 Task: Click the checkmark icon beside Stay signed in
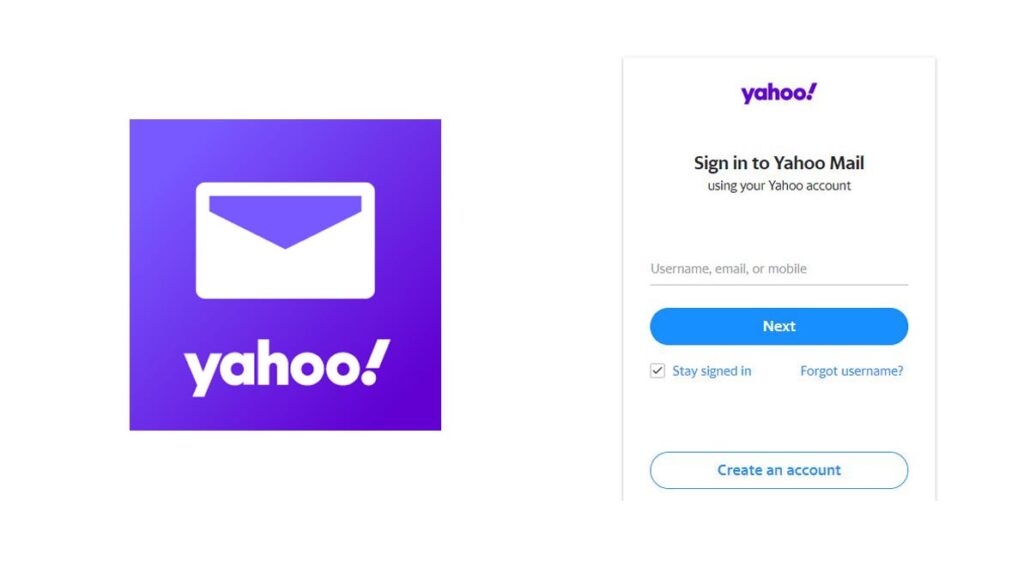tap(657, 371)
